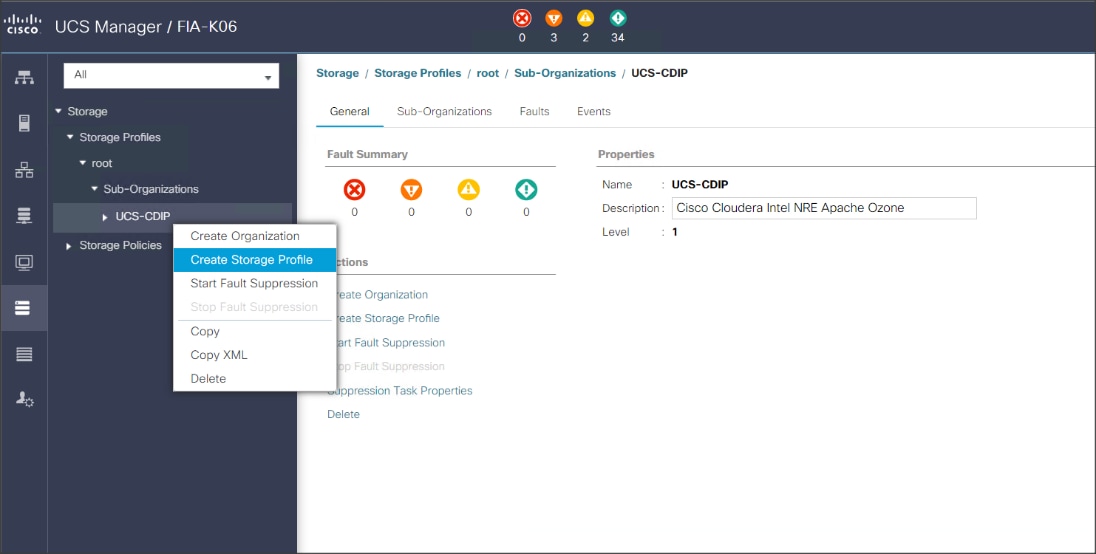The image size is (1096, 554).
Task: Collapse the Sub-Organizations tree node
Action: pos(94,189)
